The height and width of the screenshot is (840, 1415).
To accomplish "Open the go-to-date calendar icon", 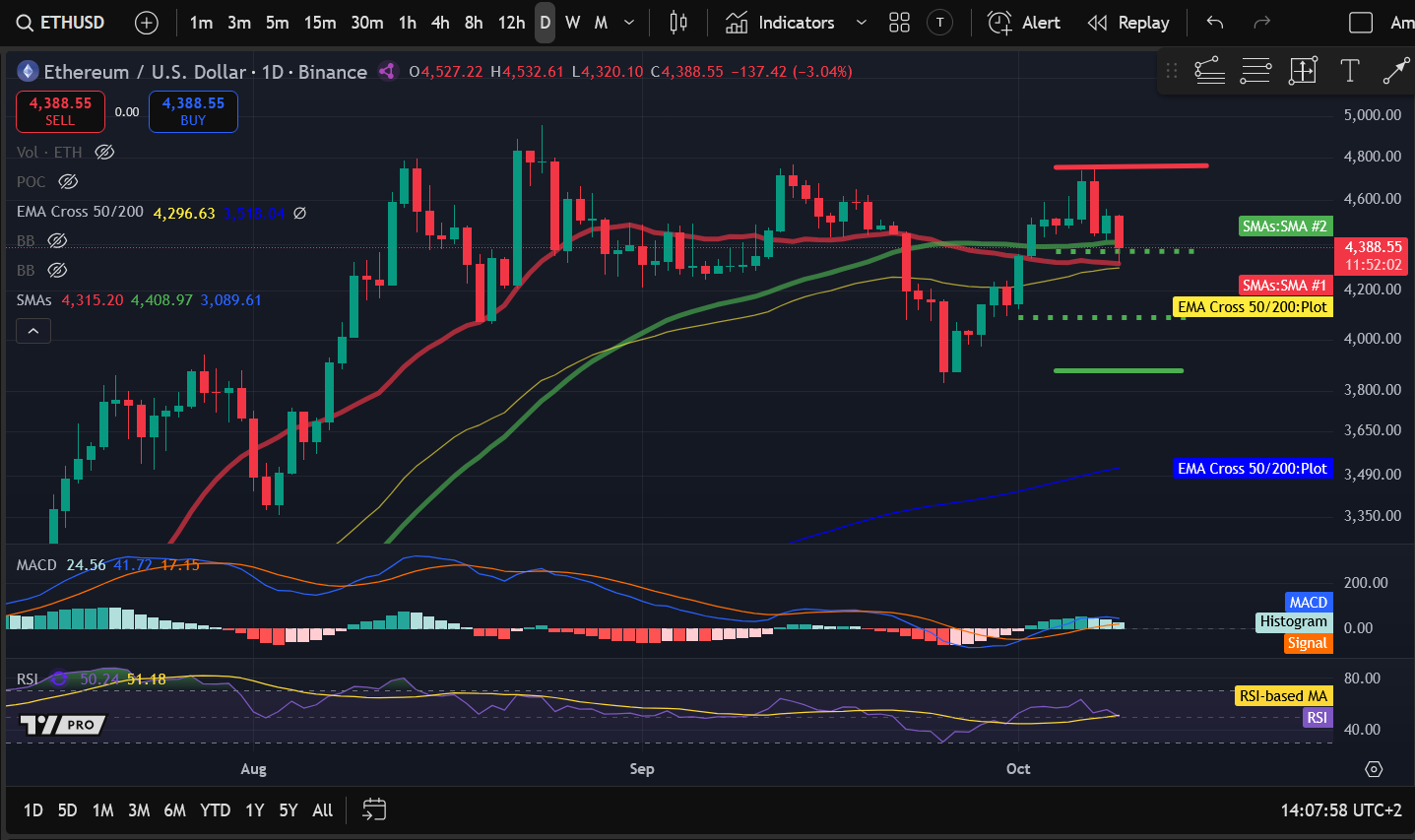I will pos(374,809).
